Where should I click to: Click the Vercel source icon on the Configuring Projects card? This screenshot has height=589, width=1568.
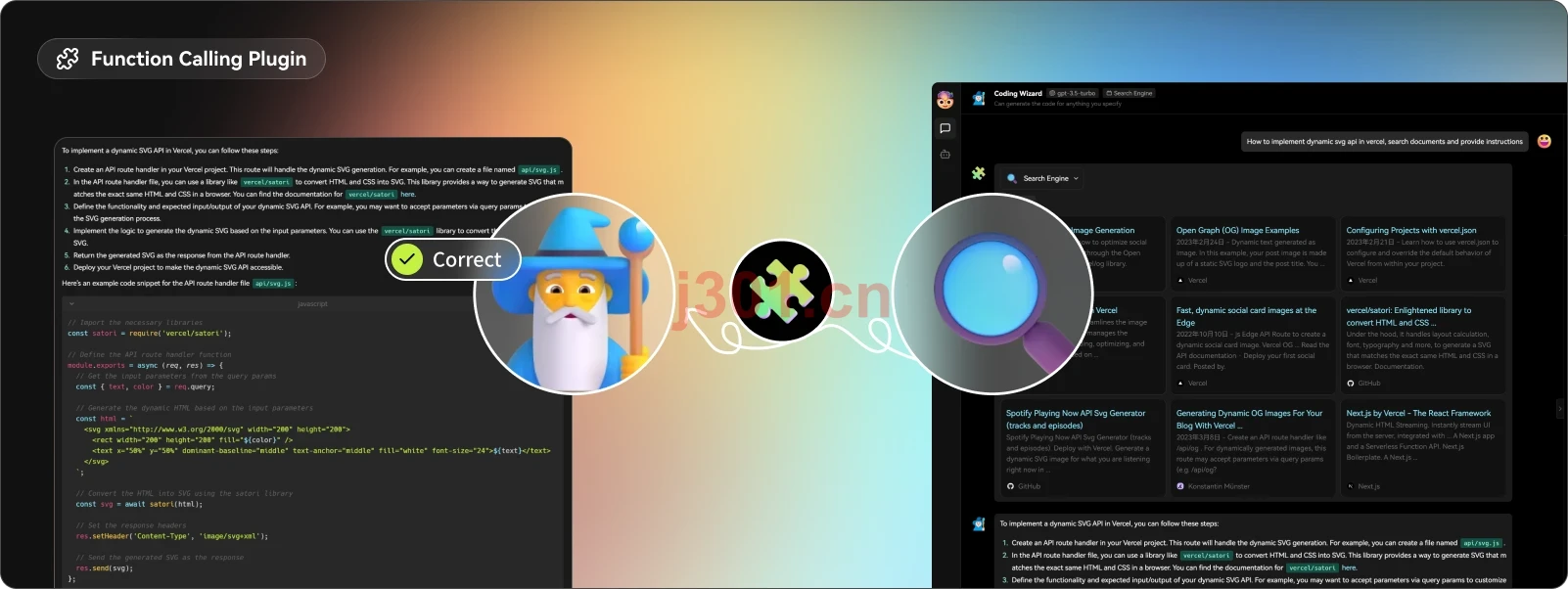1351,281
